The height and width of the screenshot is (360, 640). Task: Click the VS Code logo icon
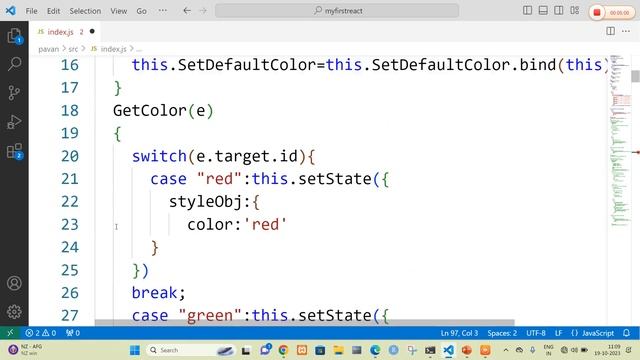(11, 11)
